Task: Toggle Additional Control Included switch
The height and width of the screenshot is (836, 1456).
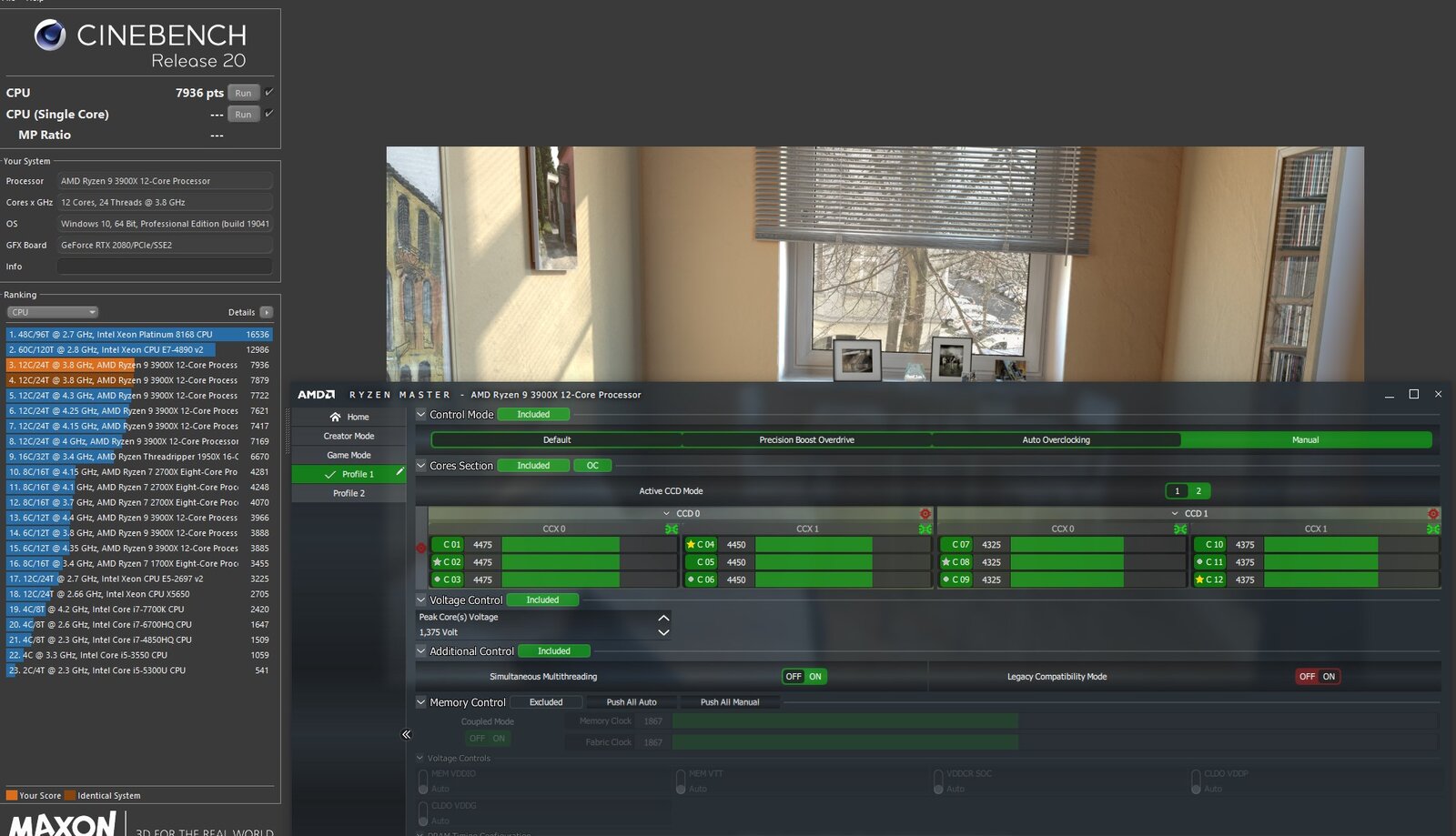Action: 554,650
